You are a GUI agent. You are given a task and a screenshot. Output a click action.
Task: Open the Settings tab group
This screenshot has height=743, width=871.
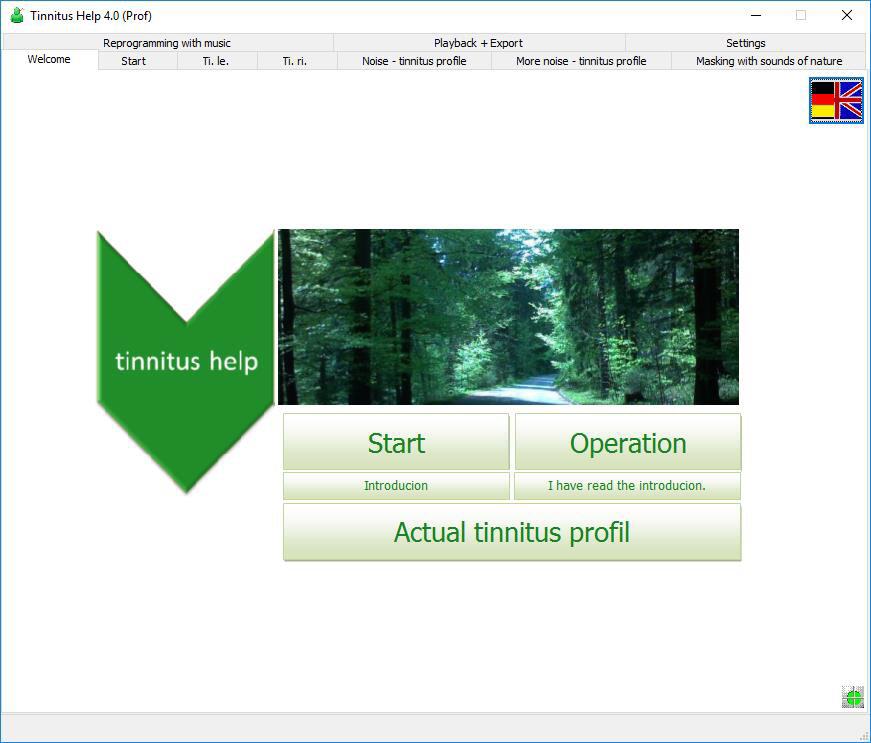[x=745, y=43]
